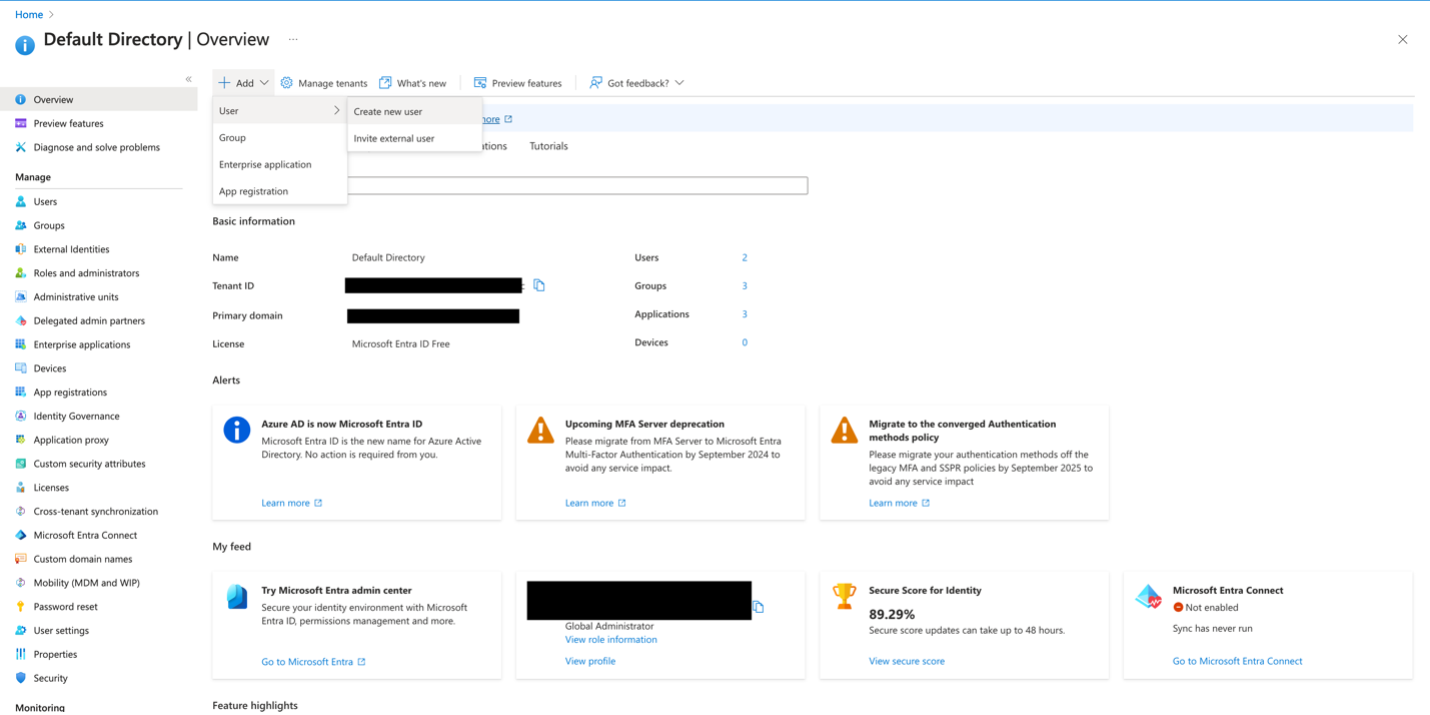
Task: Click the Home breadcrumb link
Action: click(x=29, y=15)
